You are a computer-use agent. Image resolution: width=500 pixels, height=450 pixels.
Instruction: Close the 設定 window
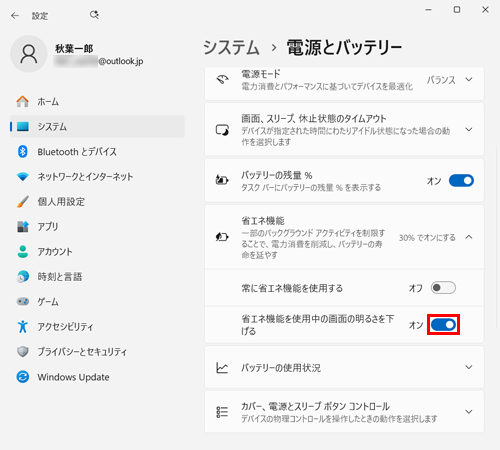pos(485,10)
